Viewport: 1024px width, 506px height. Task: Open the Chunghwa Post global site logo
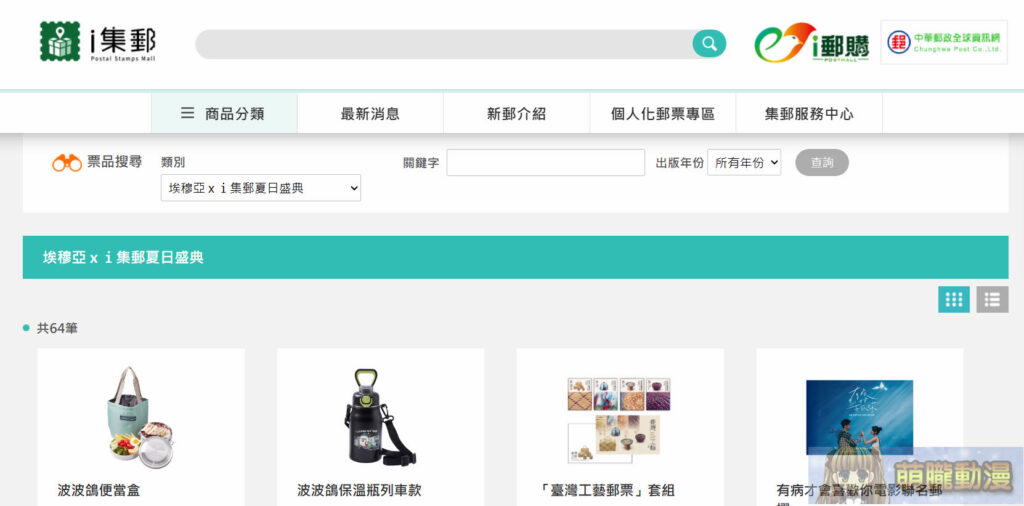click(x=943, y=42)
